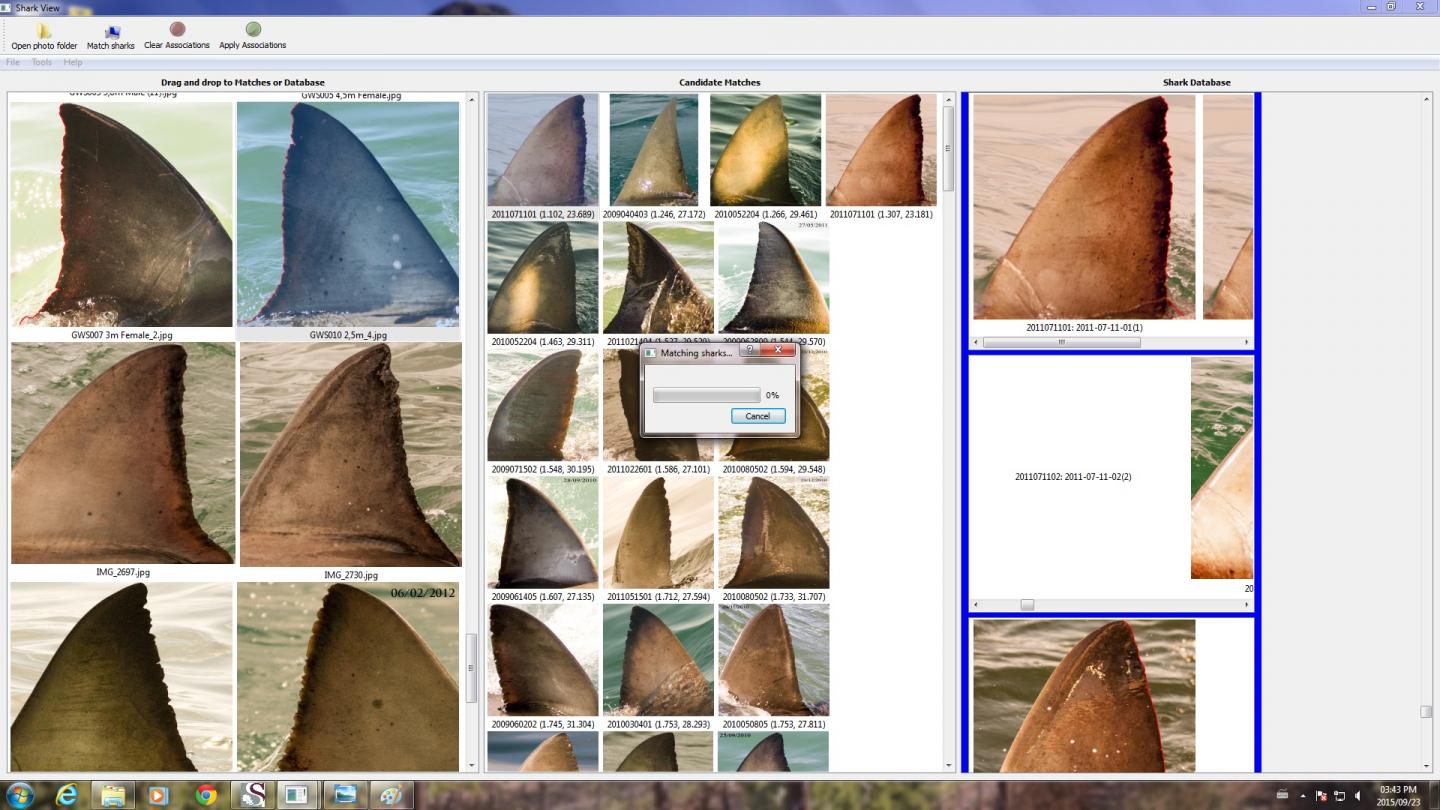Open Windows Explorer from the taskbar

coord(112,795)
